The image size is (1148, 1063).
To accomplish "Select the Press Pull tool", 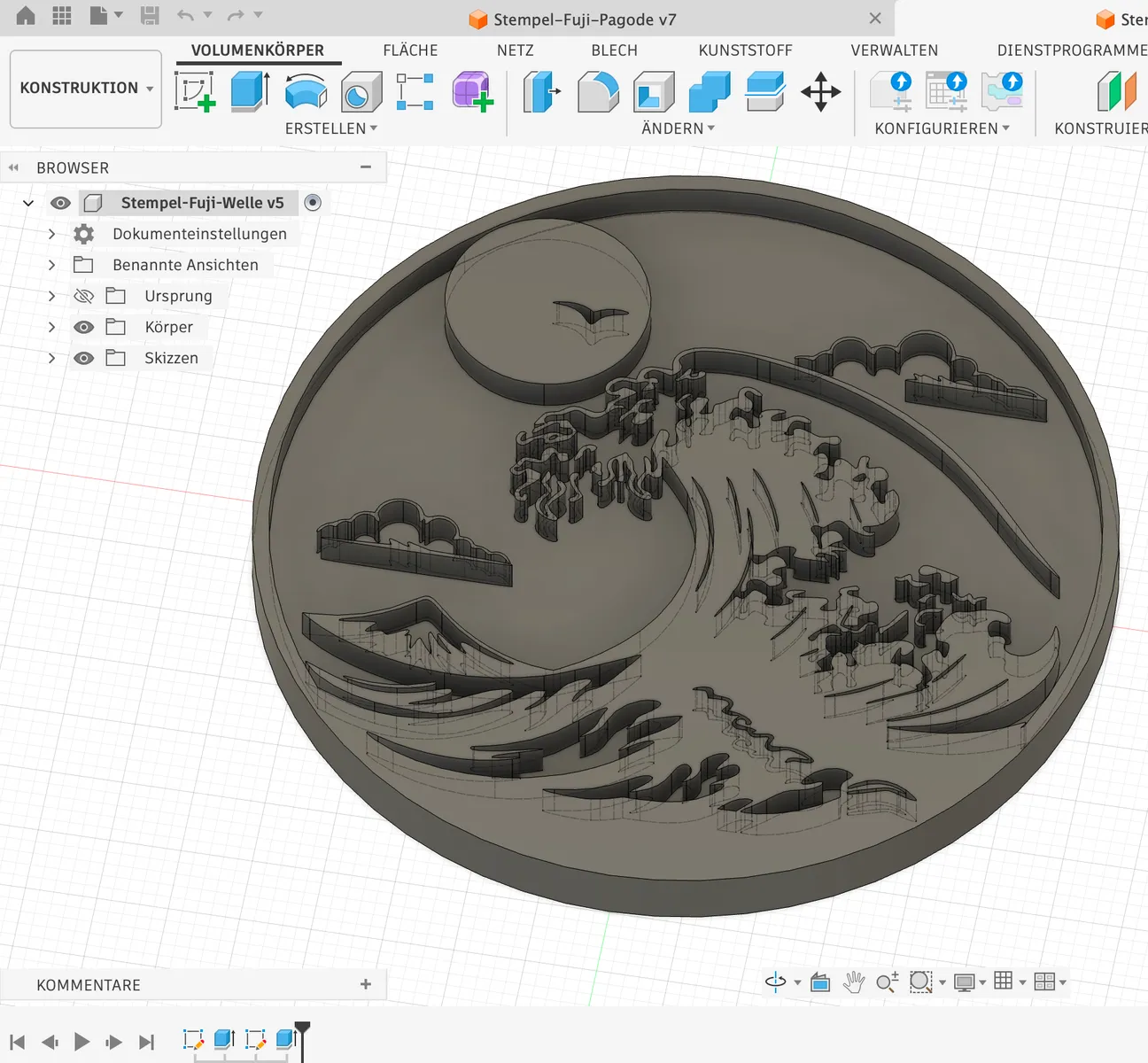I will pyautogui.click(x=541, y=91).
